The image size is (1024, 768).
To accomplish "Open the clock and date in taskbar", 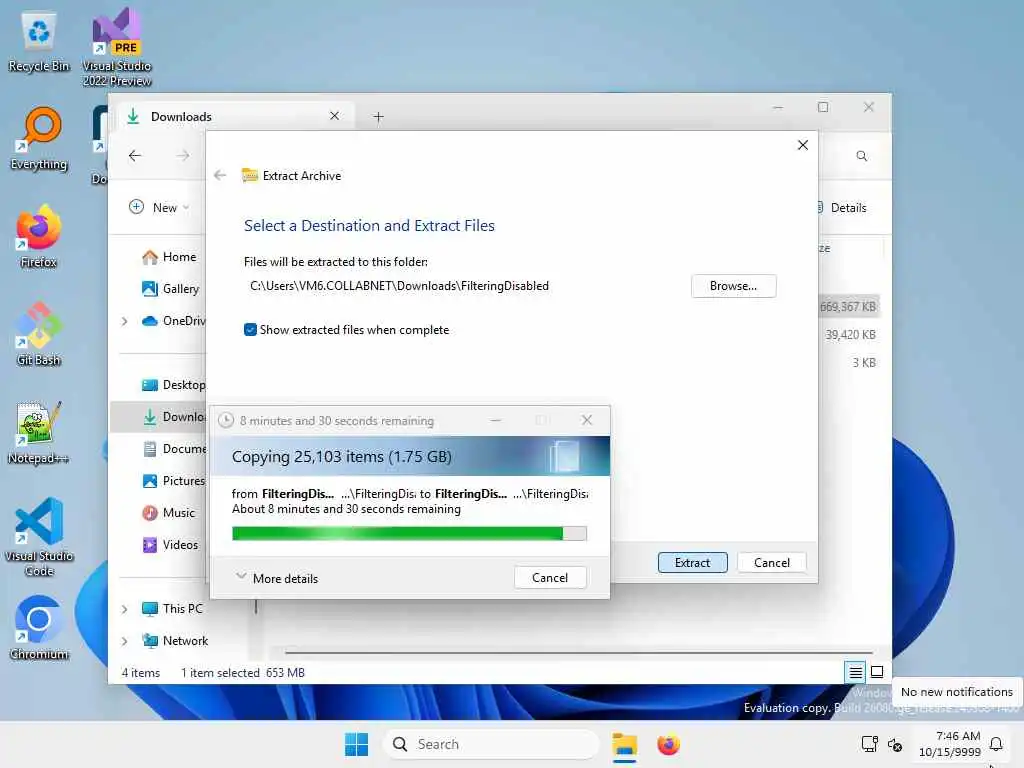I will tap(950, 744).
